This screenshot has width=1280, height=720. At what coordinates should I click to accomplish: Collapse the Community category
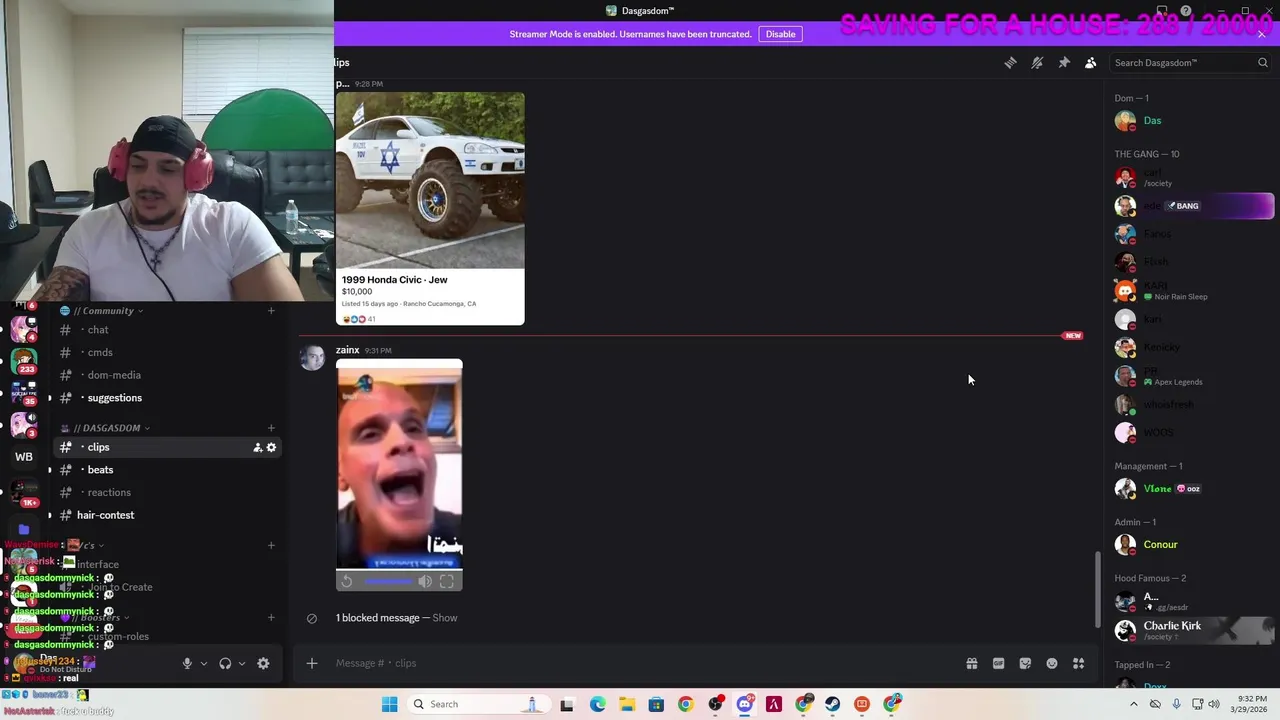[104, 311]
